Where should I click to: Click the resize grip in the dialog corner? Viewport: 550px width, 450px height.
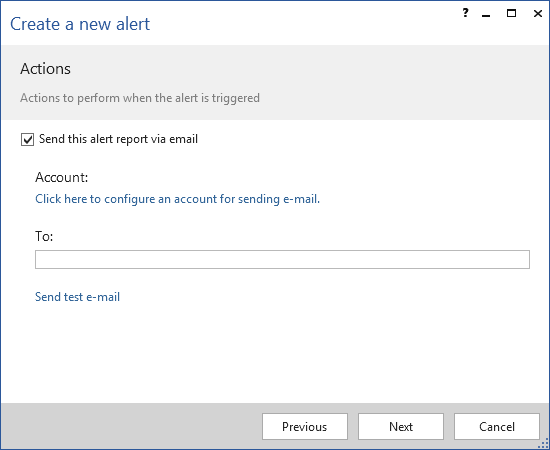coord(545,445)
